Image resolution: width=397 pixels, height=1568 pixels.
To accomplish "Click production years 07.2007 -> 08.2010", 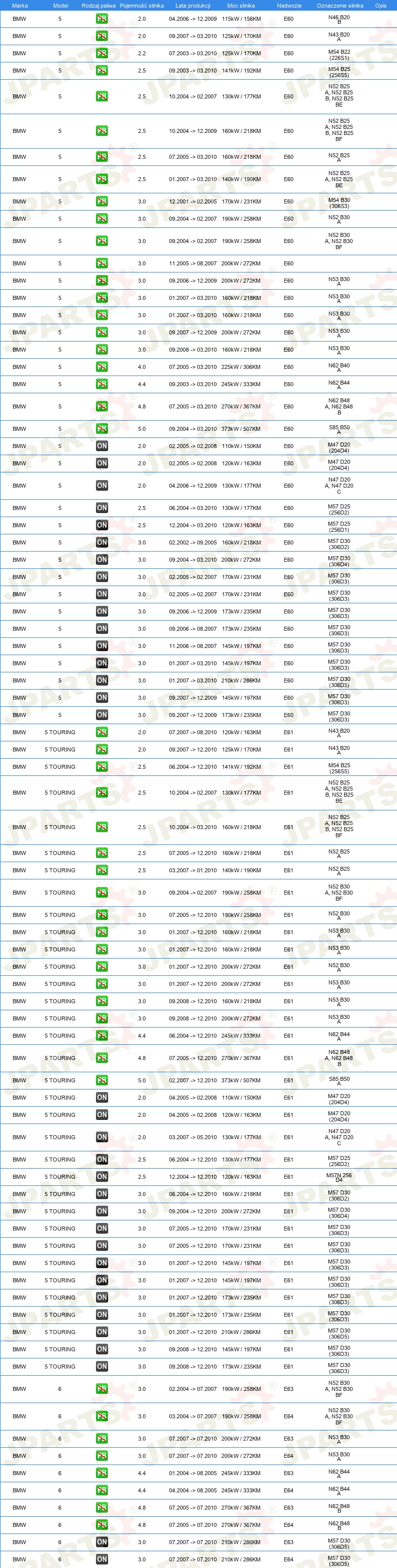I will tap(193, 732).
